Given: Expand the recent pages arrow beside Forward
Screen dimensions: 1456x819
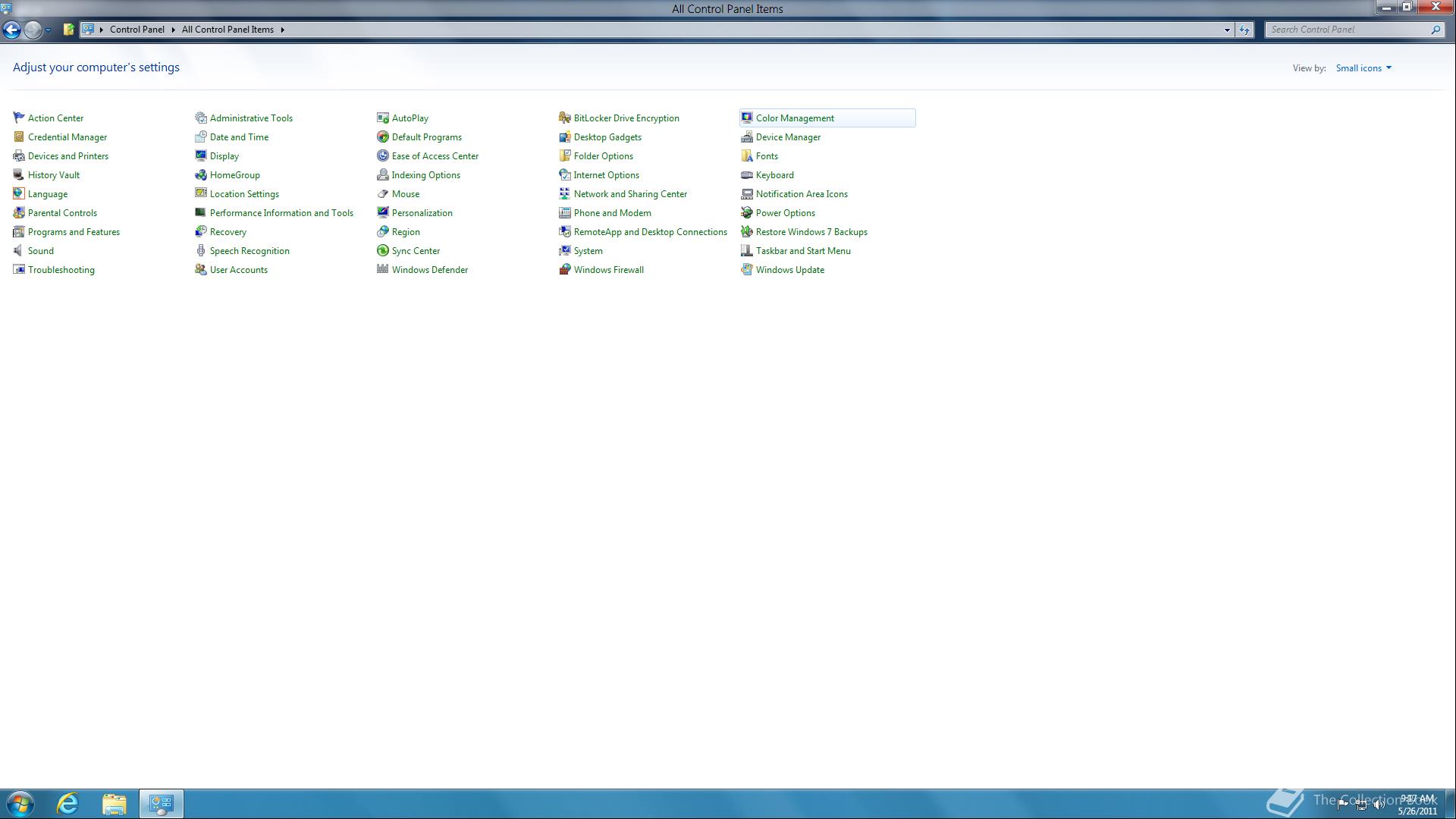Looking at the screenshot, I should 48,30.
